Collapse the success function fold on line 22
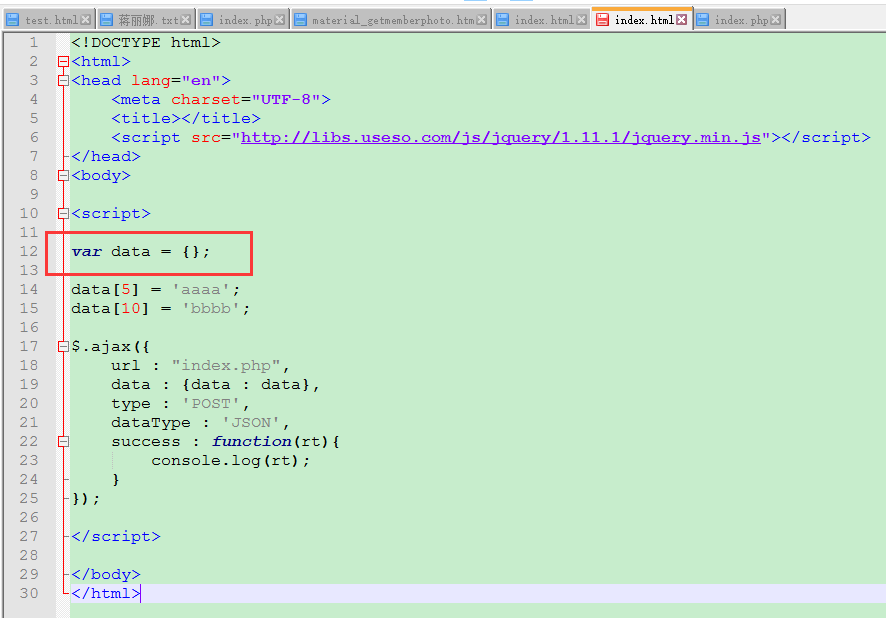This screenshot has width=886, height=618. click(63, 442)
